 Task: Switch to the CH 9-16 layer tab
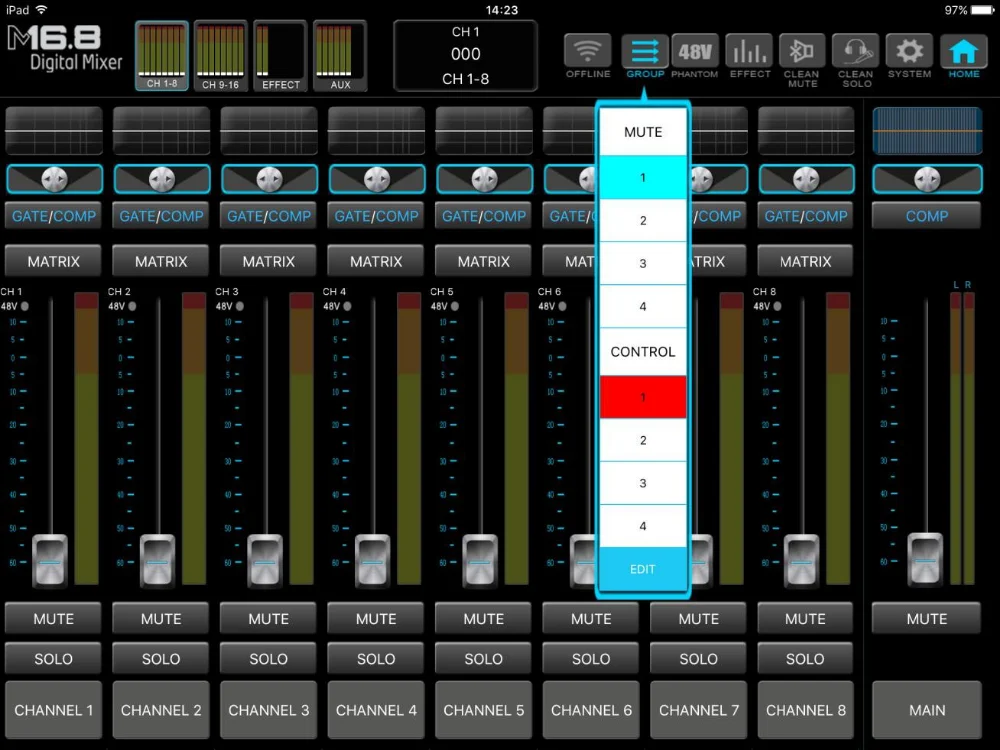tap(221, 55)
